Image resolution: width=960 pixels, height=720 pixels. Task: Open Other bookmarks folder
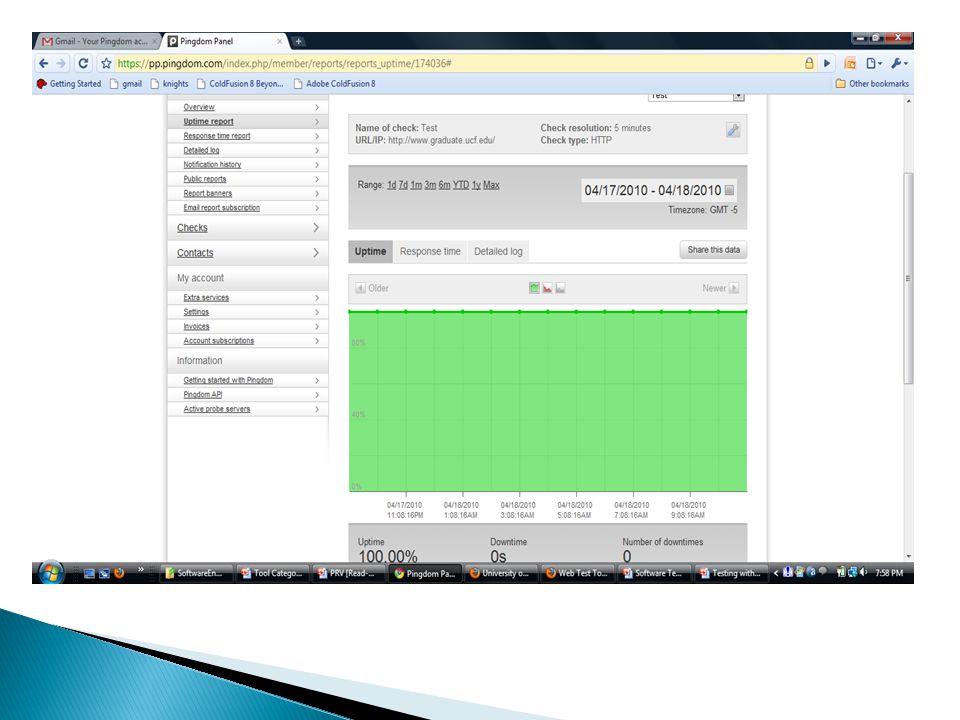pyautogui.click(x=872, y=84)
